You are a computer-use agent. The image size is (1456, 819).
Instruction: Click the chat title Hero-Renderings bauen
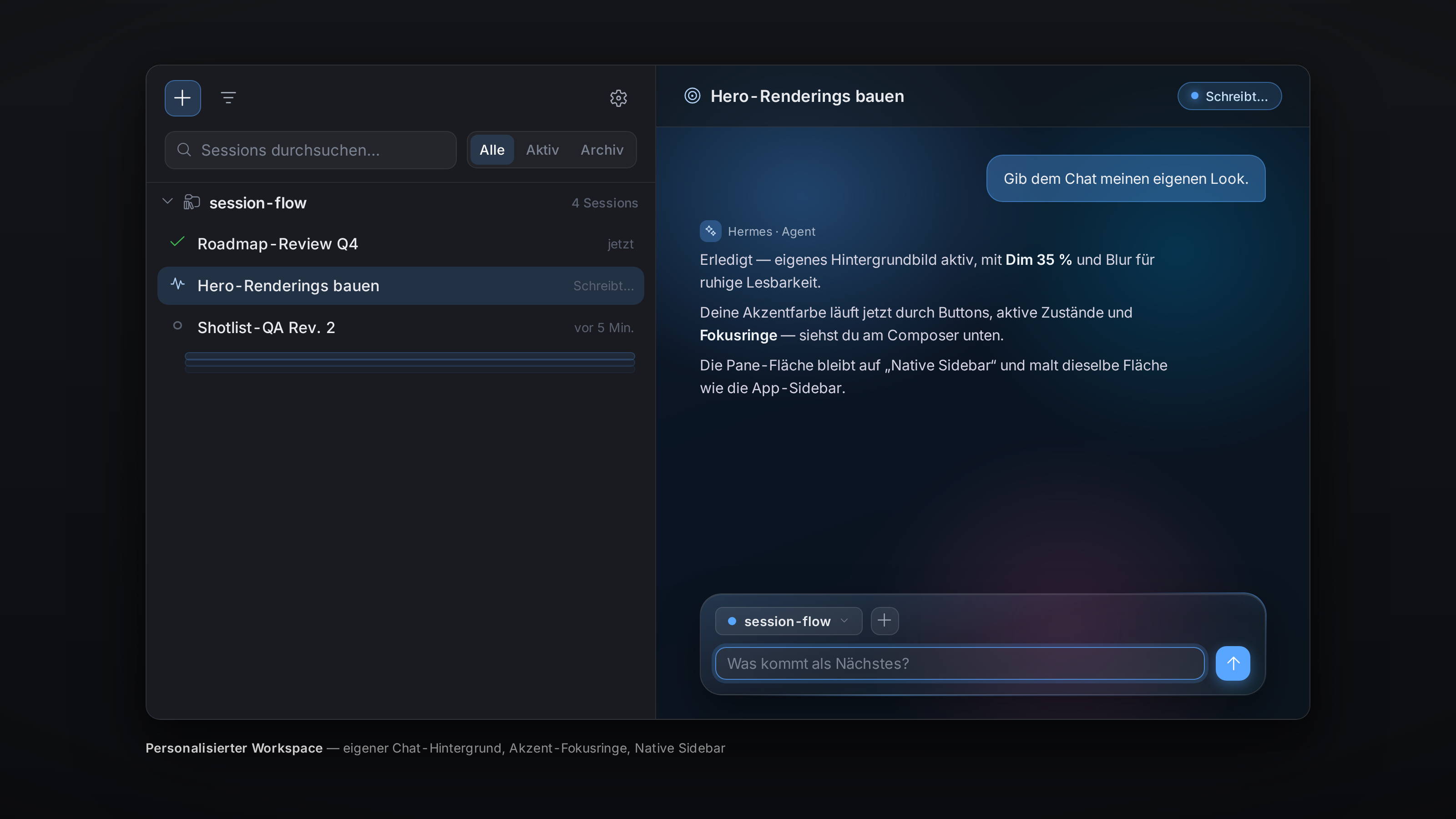pyautogui.click(x=807, y=96)
